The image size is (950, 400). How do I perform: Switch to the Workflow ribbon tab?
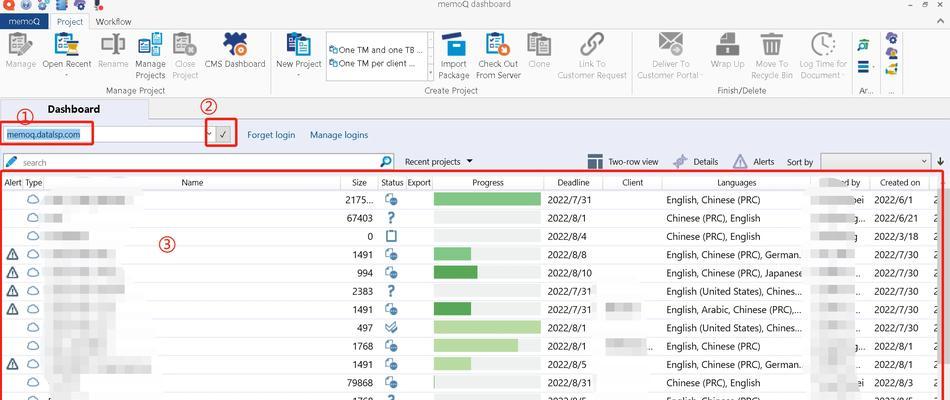pyautogui.click(x=113, y=22)
